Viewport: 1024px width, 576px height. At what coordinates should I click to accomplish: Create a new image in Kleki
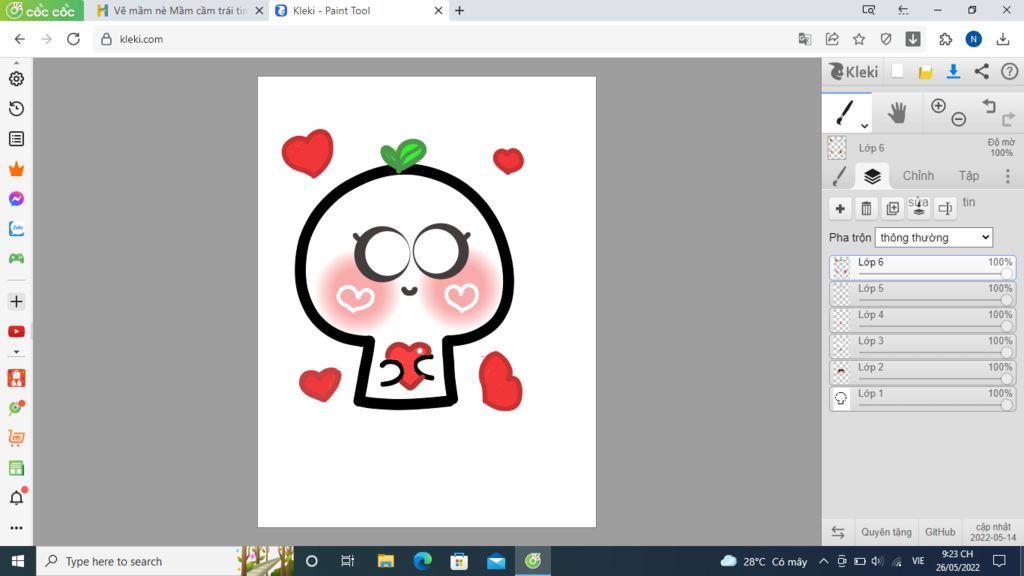point(897,72)
